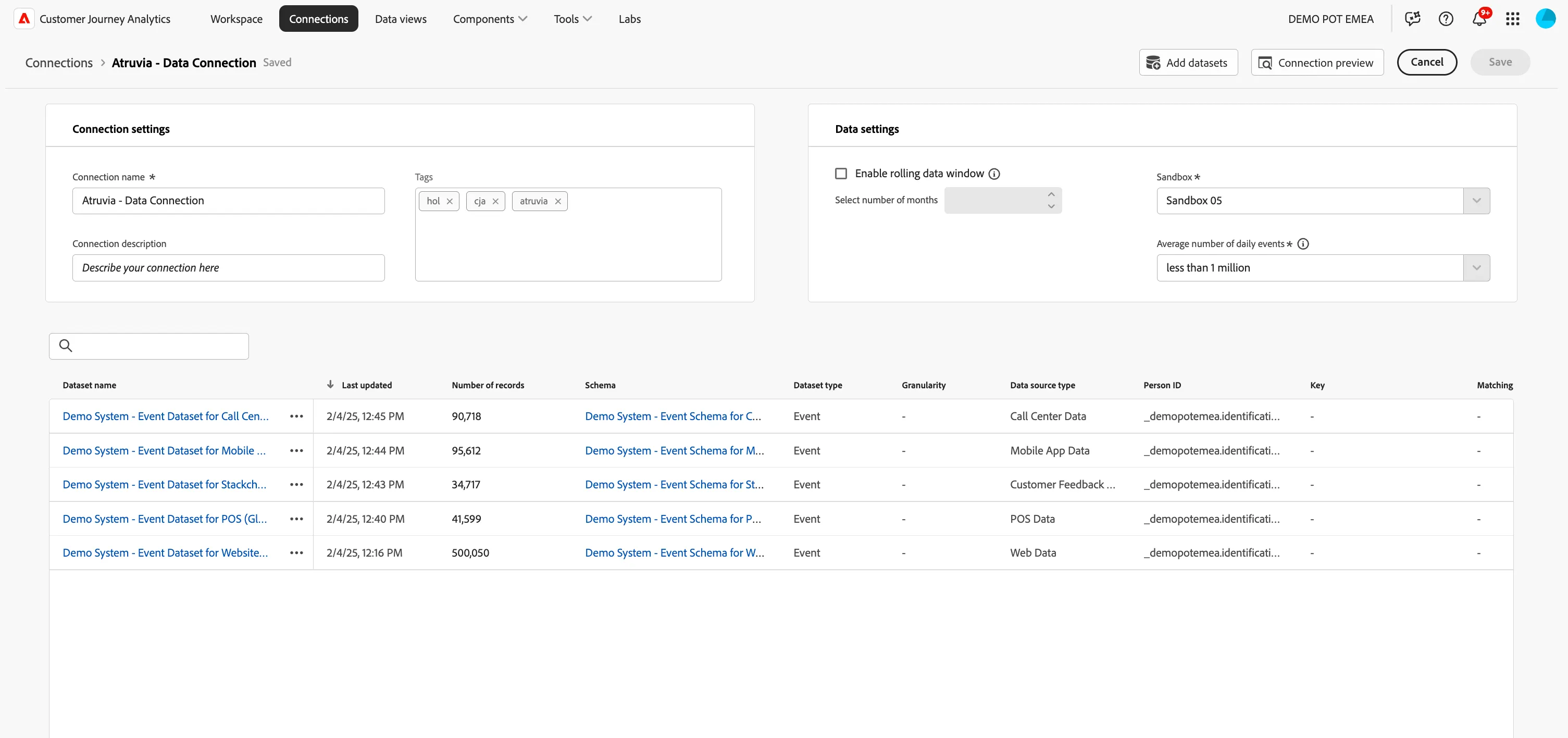Open Connection preview
Screen dimensions: 1568x738
tap(1317, 62)
